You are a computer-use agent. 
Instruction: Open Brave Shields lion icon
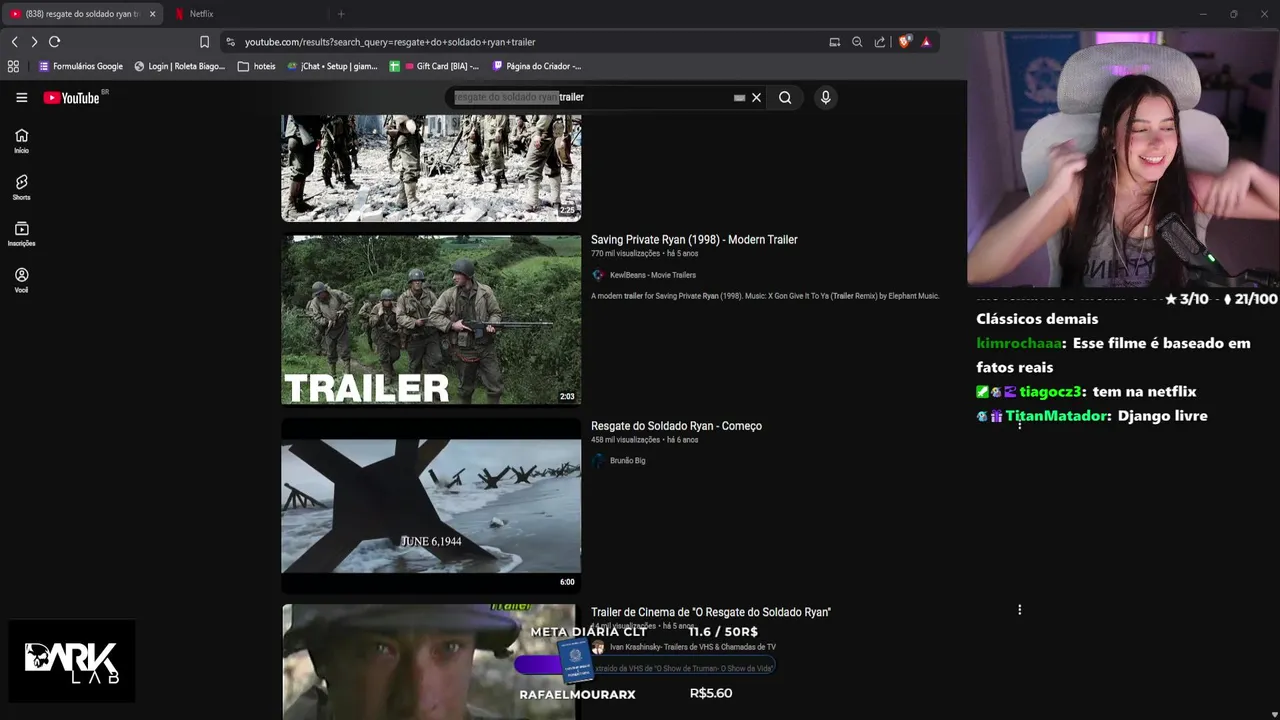tap(904, 42)
